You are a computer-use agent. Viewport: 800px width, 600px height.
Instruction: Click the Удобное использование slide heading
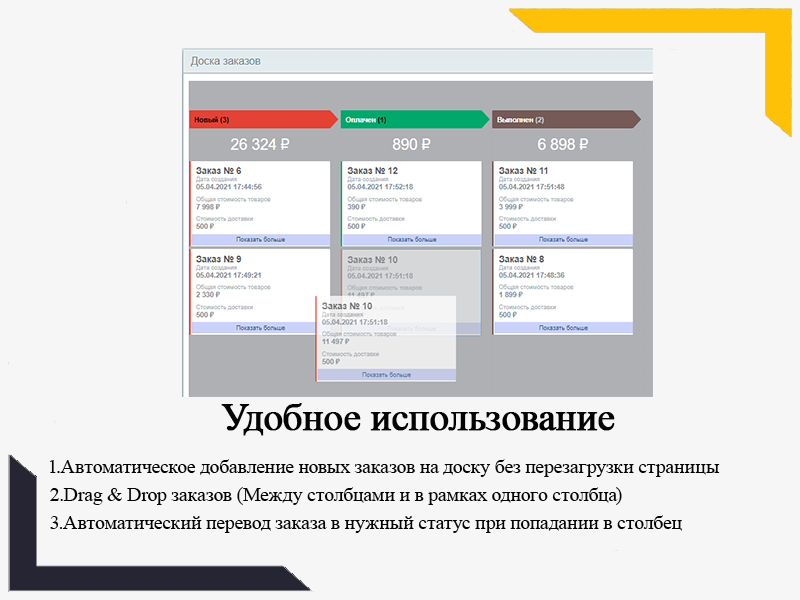[417, 417]
